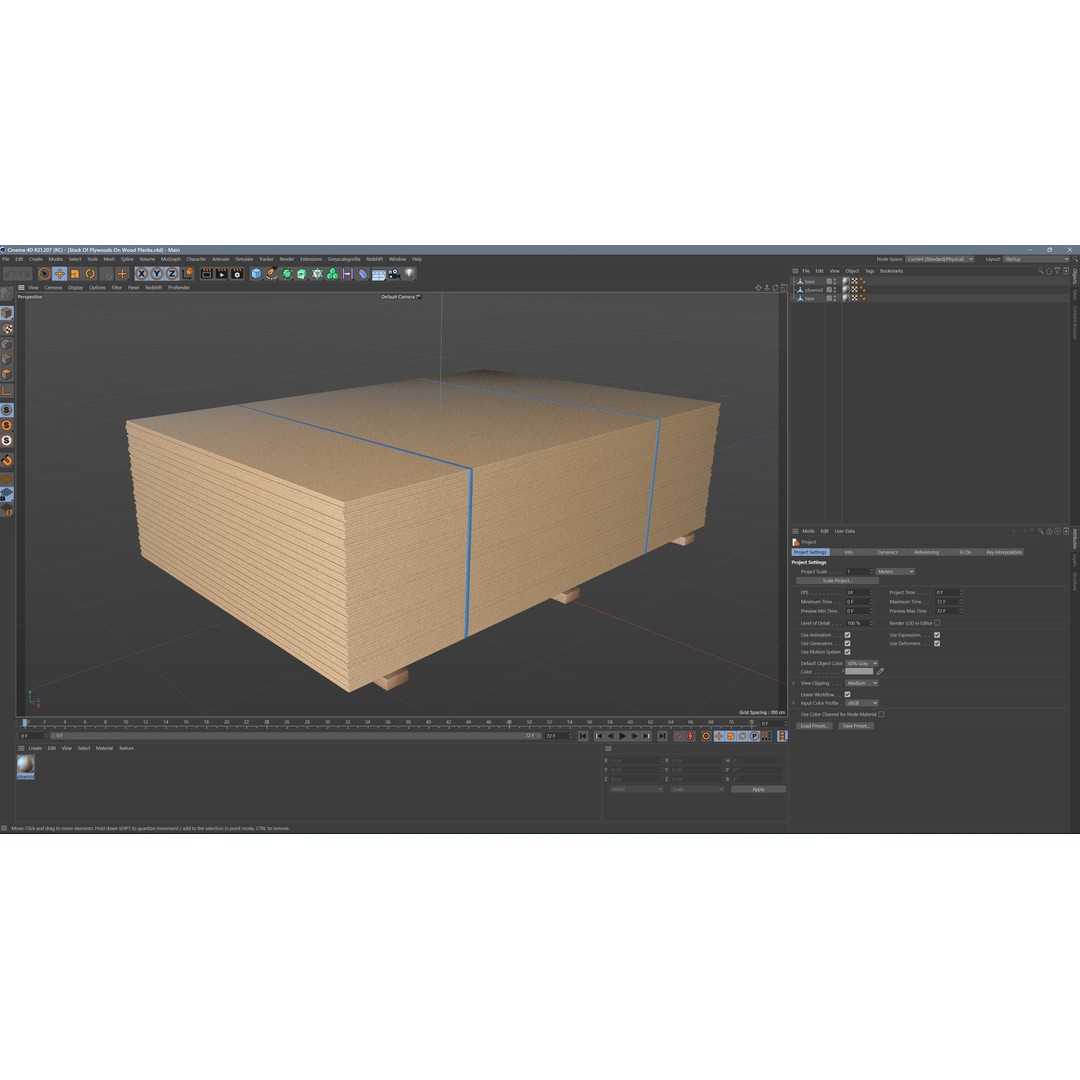Select the Texture mode icon in left sidebar
Screen dimensions: 1080x1080
[x=7, y=329]
